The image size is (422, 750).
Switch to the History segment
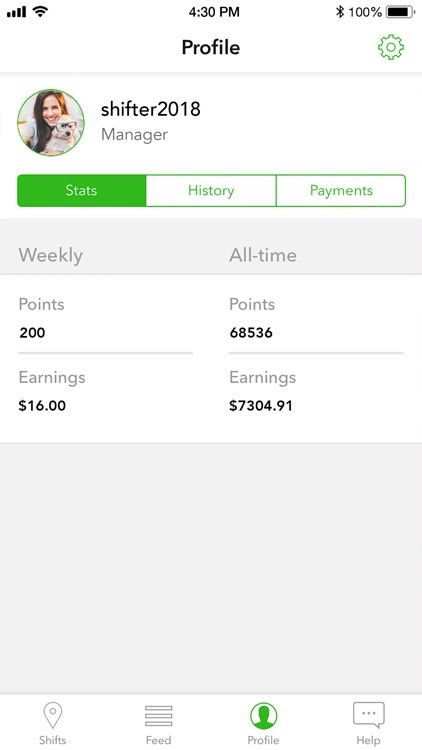[x=211, y=190]
